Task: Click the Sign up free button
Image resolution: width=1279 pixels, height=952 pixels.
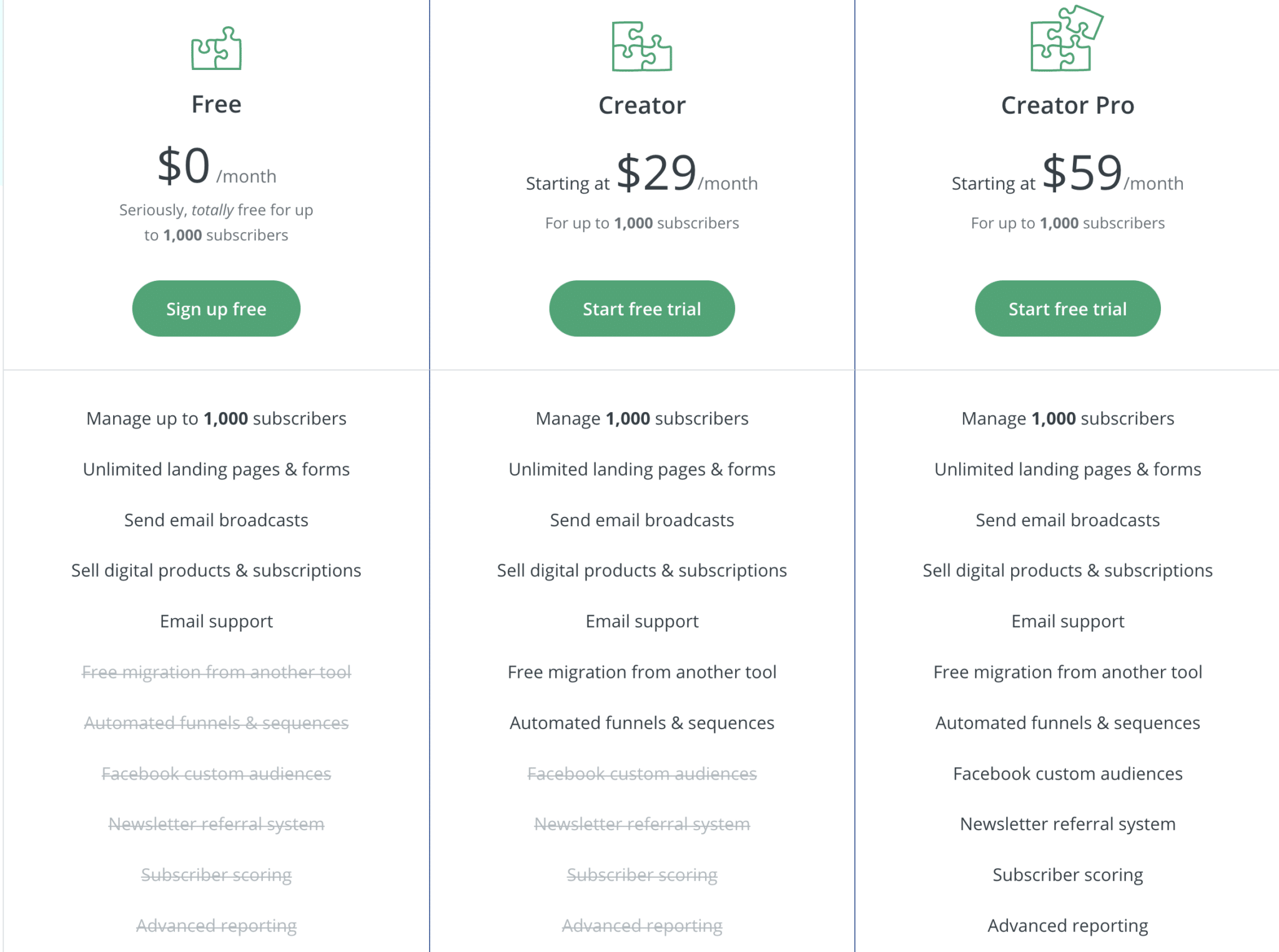Action: [216, 308]
